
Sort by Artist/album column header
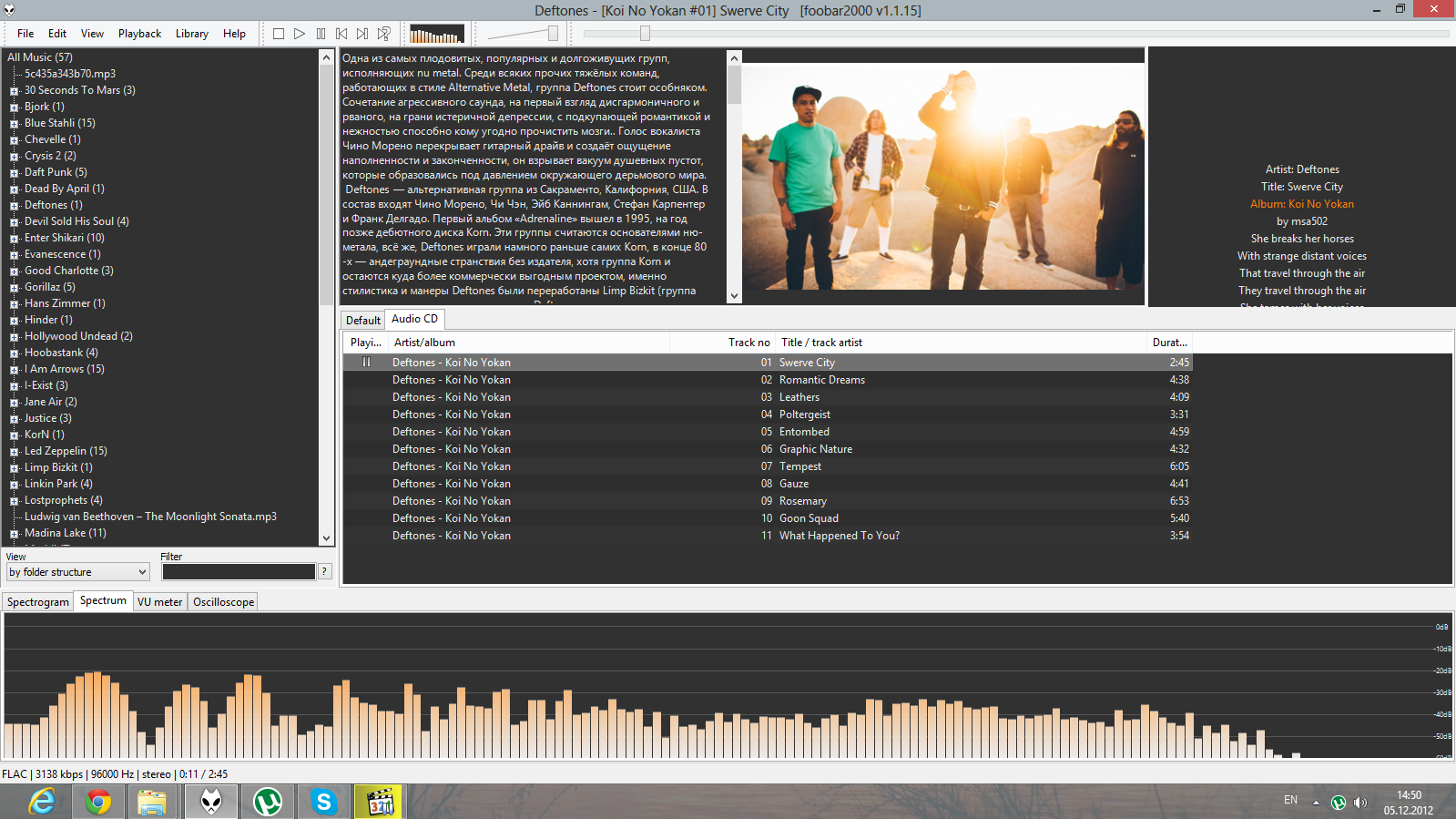(x=528, y=343)
